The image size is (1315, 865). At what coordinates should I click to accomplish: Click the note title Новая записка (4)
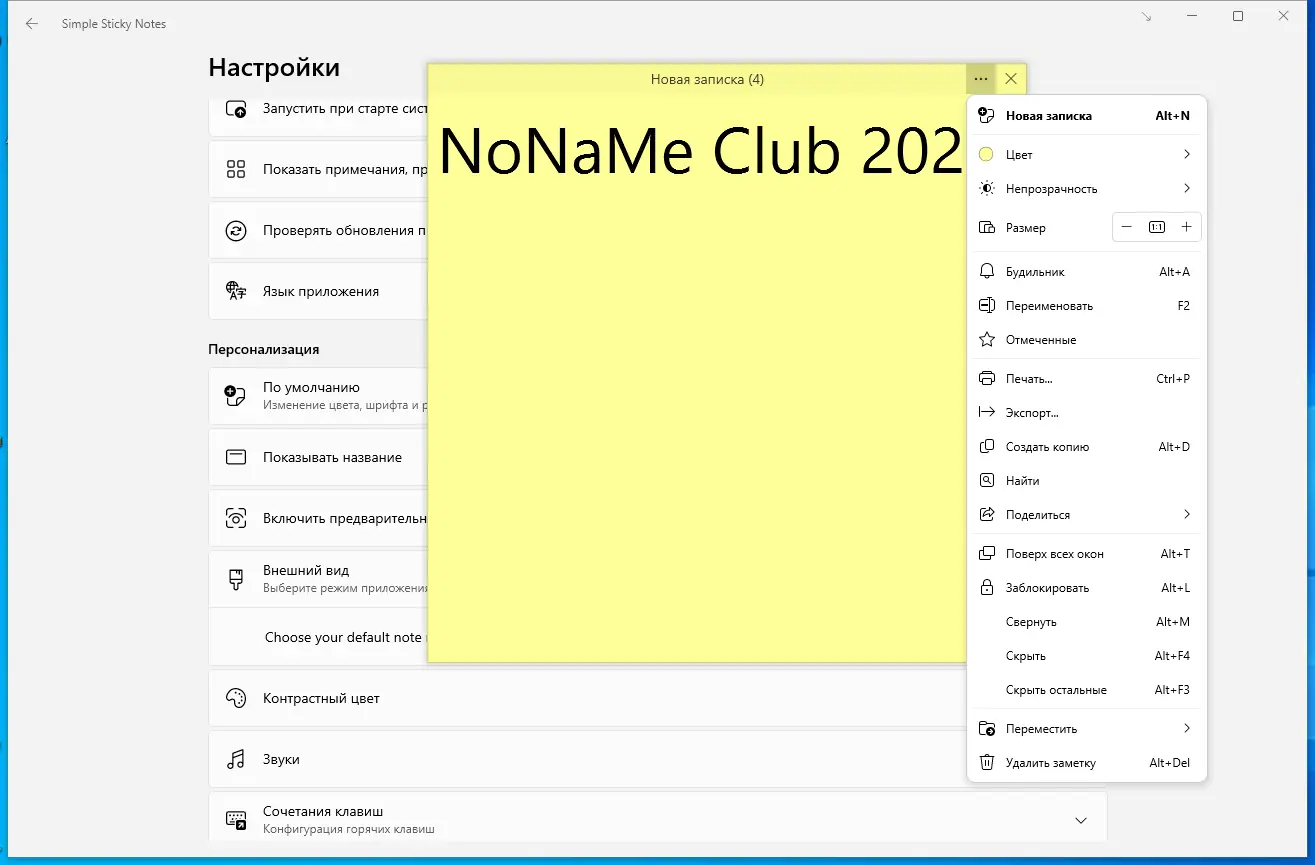click(x=707, y=79)
